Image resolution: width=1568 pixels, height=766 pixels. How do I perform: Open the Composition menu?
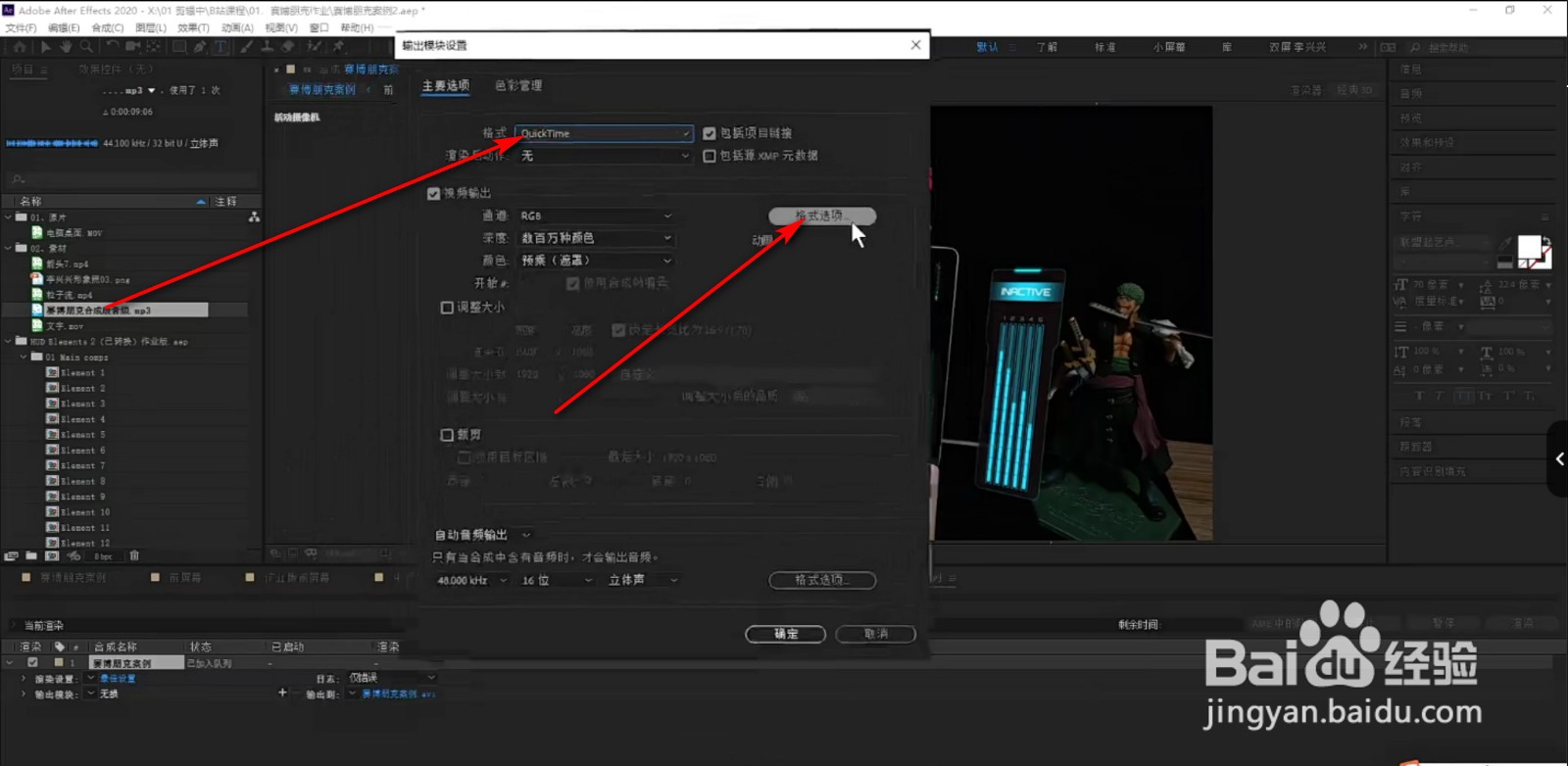(107, 27)
